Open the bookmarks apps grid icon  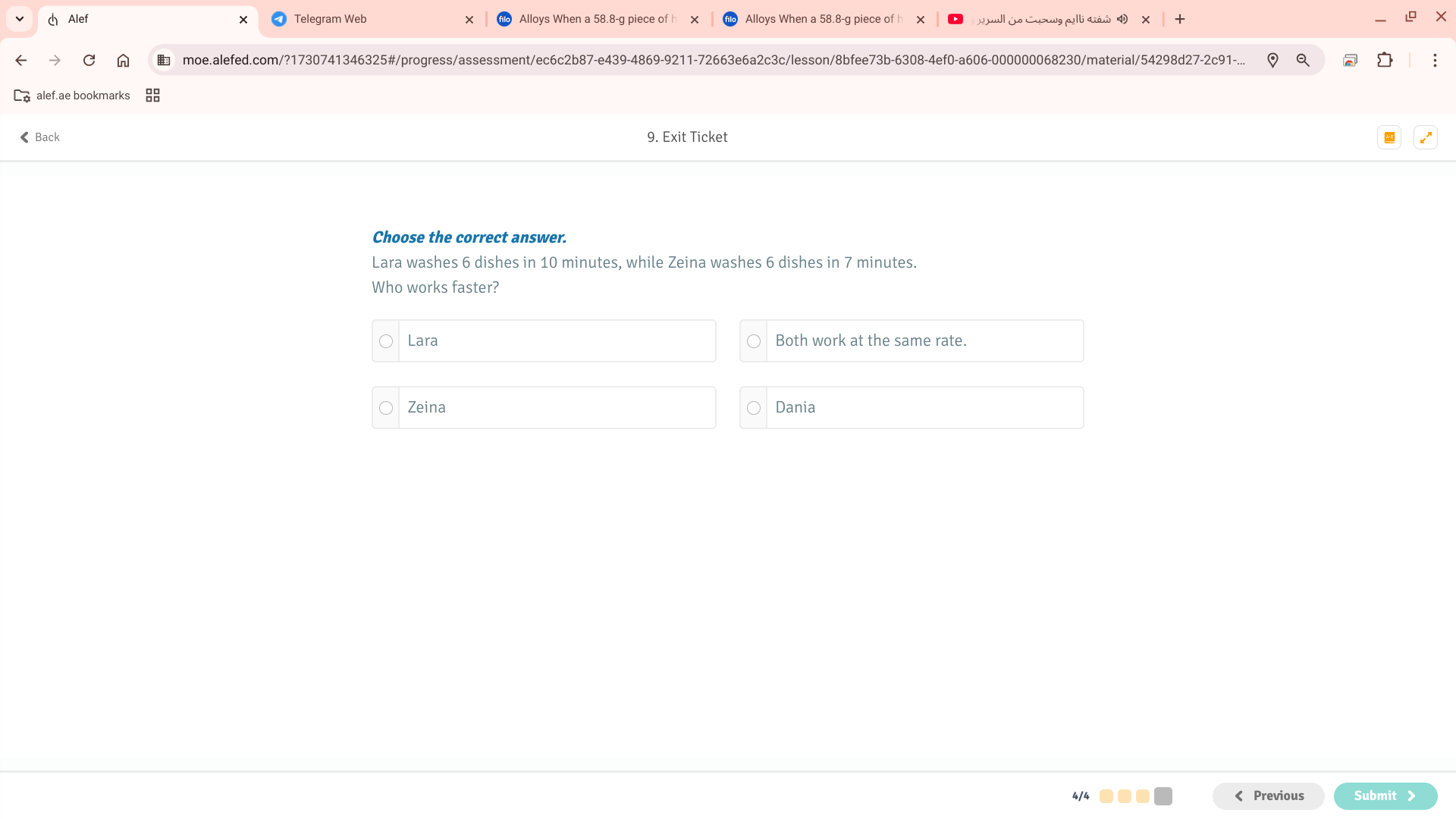pyautogui.click(x=152, y=96)
